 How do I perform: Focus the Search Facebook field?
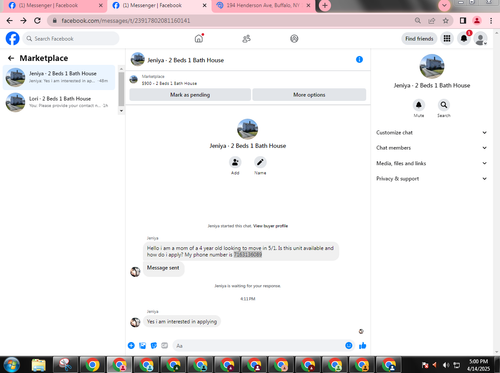(x=71, y=39)
